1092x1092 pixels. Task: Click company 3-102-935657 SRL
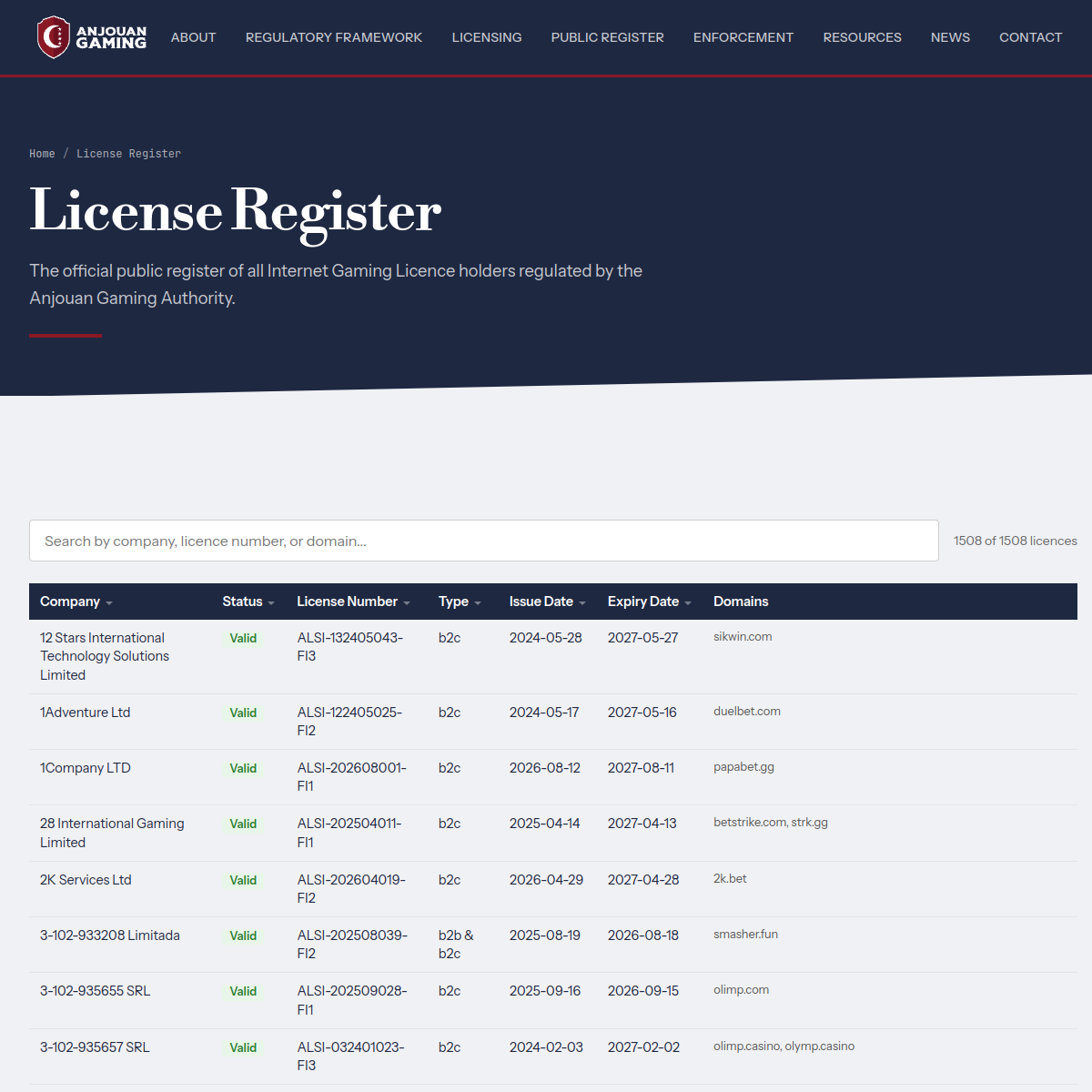[95, 1047]
